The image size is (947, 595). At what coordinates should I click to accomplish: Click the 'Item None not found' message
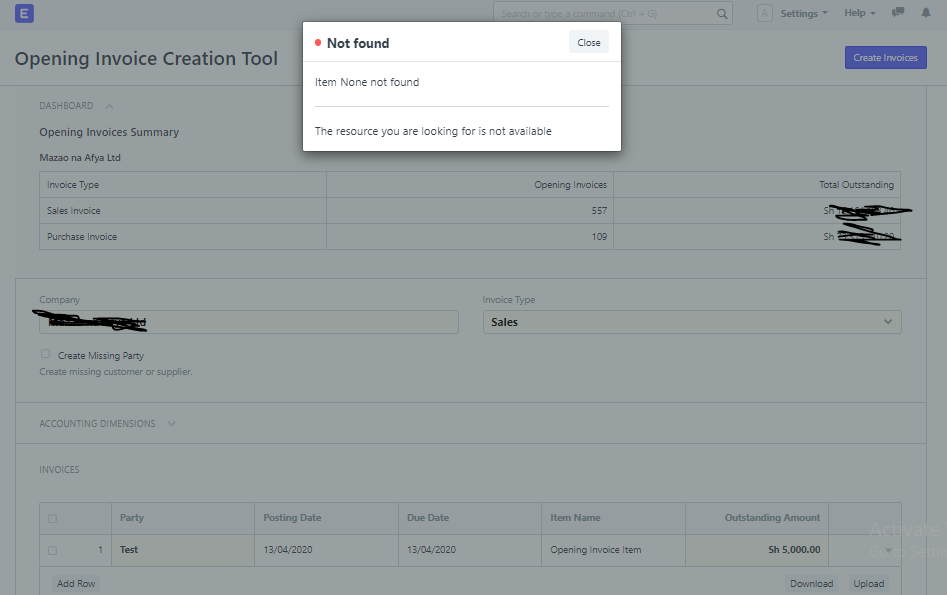click(367, 82)
